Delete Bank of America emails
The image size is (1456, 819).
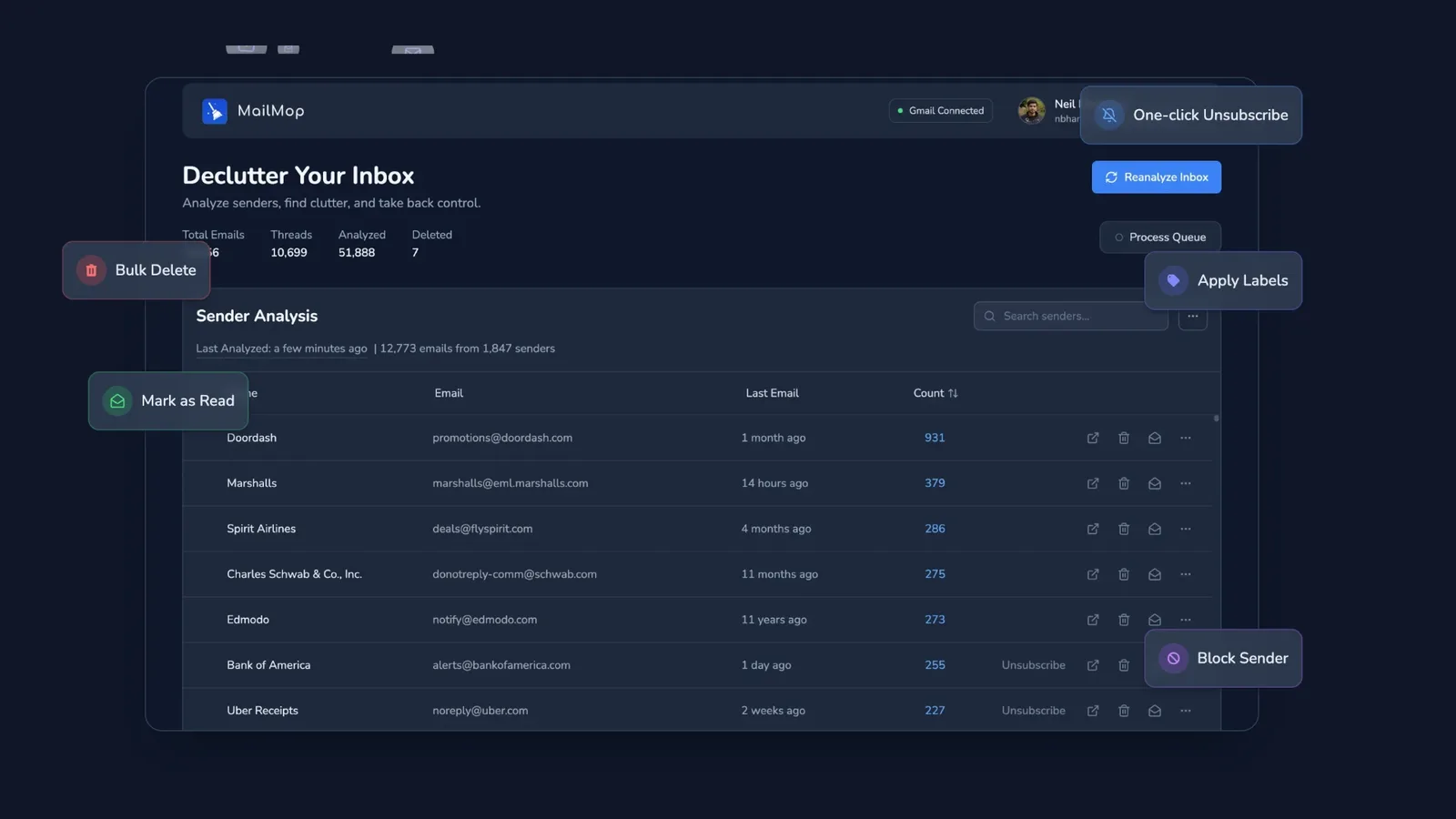coord(1124,665)
